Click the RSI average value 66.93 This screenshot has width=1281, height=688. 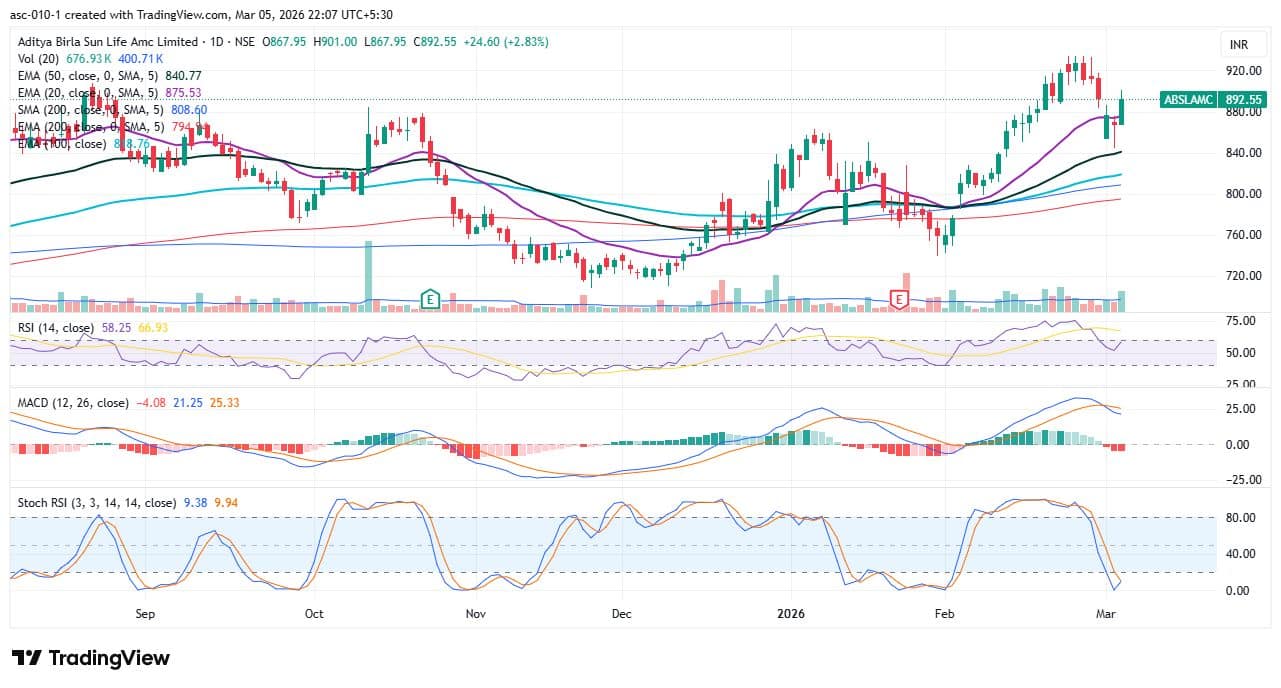(152, 328)
